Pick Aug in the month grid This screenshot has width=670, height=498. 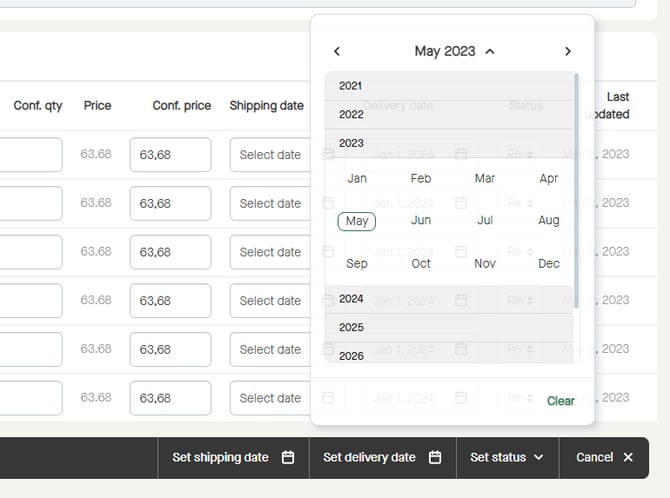[x=548, y=221]
